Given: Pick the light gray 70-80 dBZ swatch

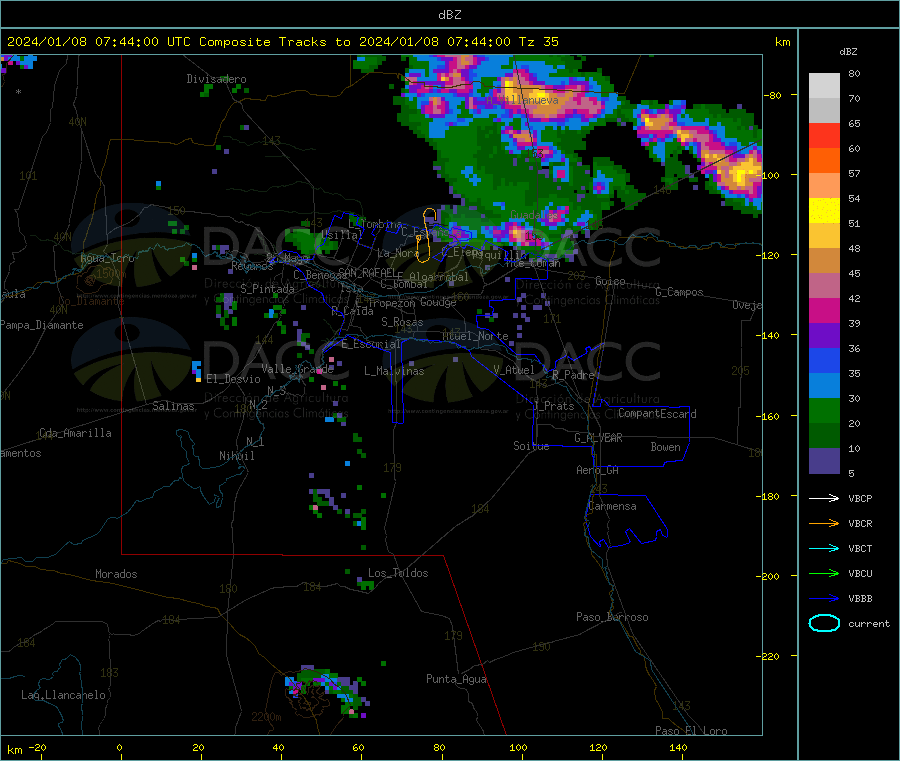Looking at the screenshot, I should tap(824, 86).
